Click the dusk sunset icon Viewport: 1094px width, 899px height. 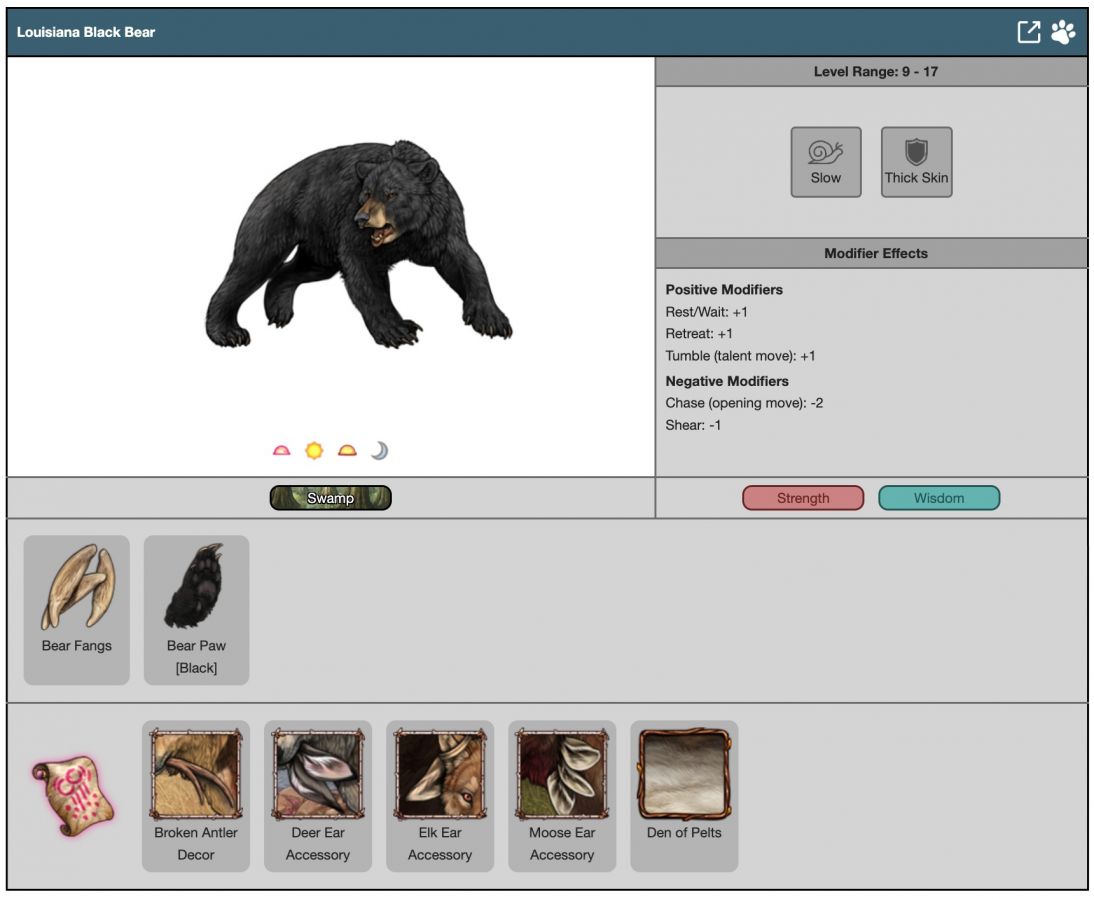pos(347,451)
